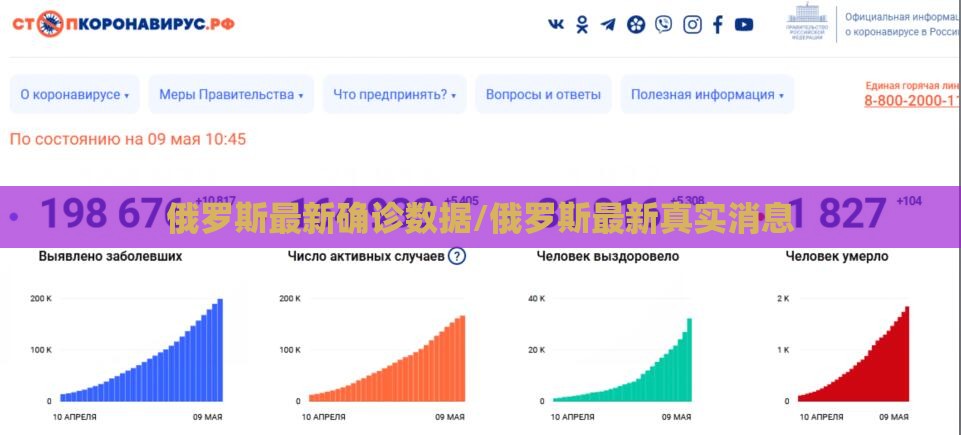Click the blue detected cases bar chart
This screenshot has width=961, height=435.
coord(142,350)
